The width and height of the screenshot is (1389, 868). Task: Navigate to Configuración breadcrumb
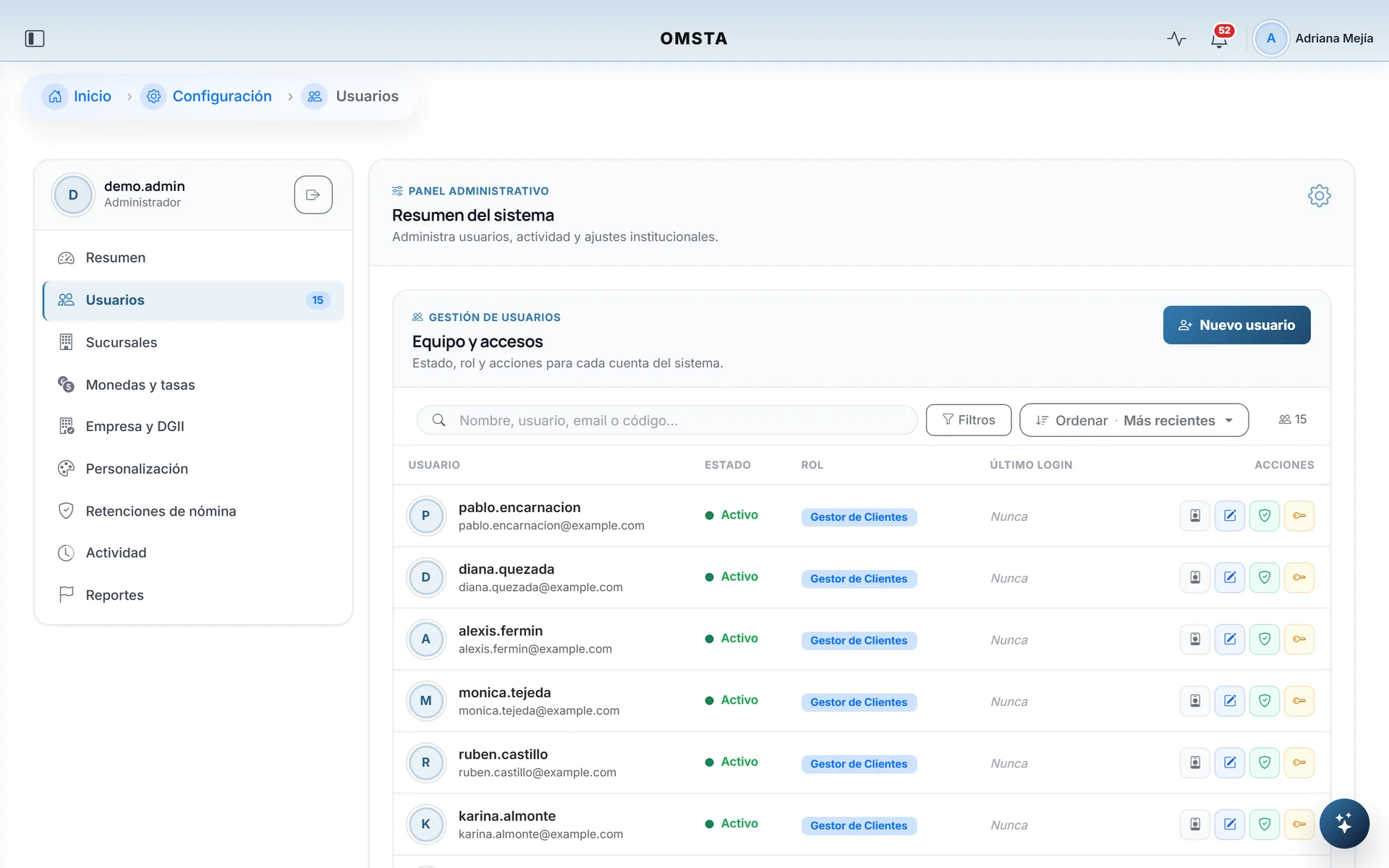tap(207, 96)
